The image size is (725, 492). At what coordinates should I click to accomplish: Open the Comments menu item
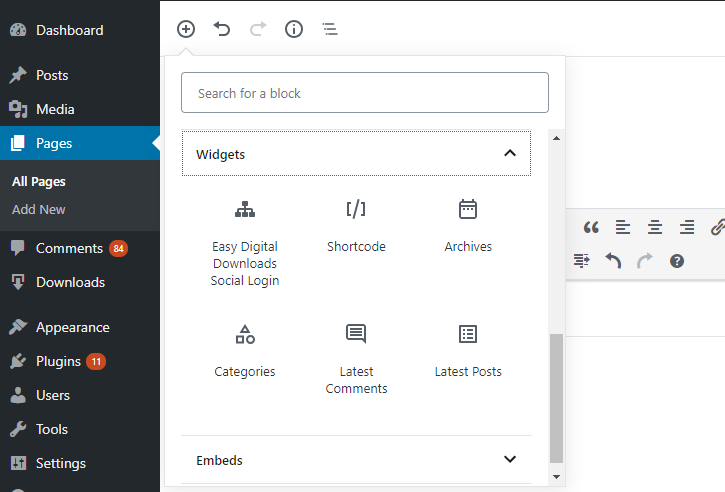pyautogui.click(x=69, y=248)
